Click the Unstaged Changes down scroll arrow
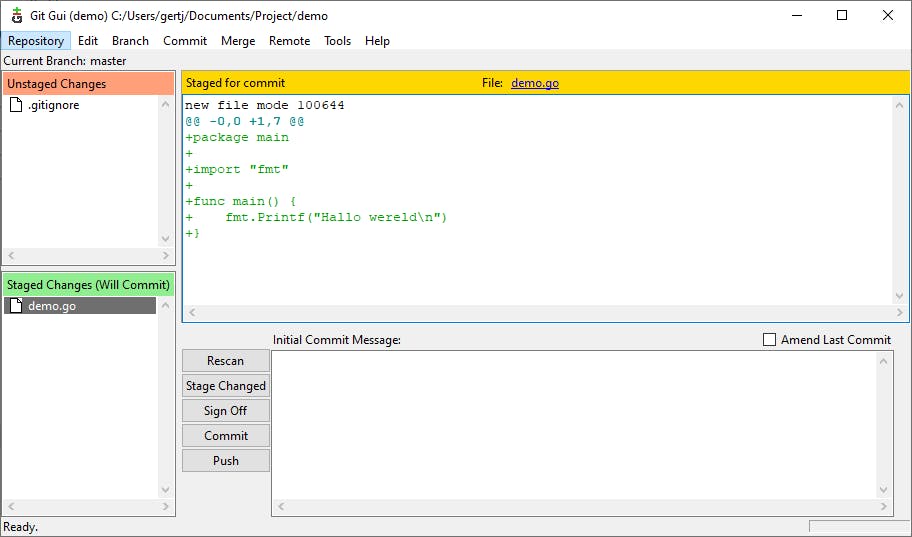The height and width of the screenshot is (537, 912). (165, 239)
